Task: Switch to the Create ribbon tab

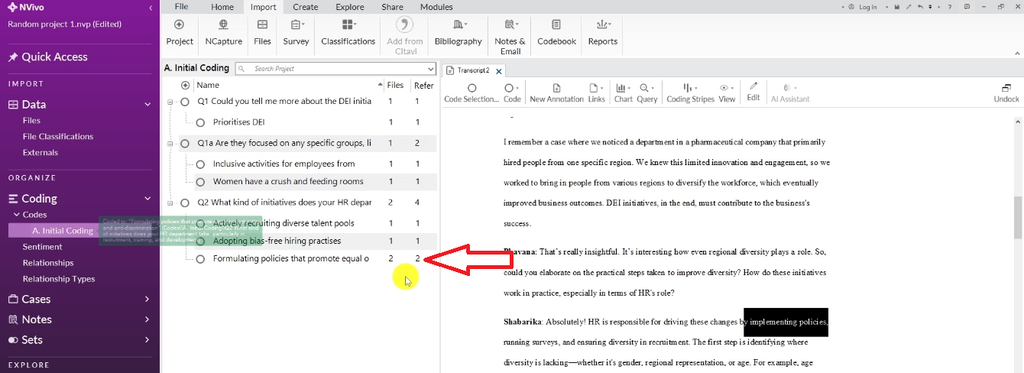Action: click(x=305, y=7)
